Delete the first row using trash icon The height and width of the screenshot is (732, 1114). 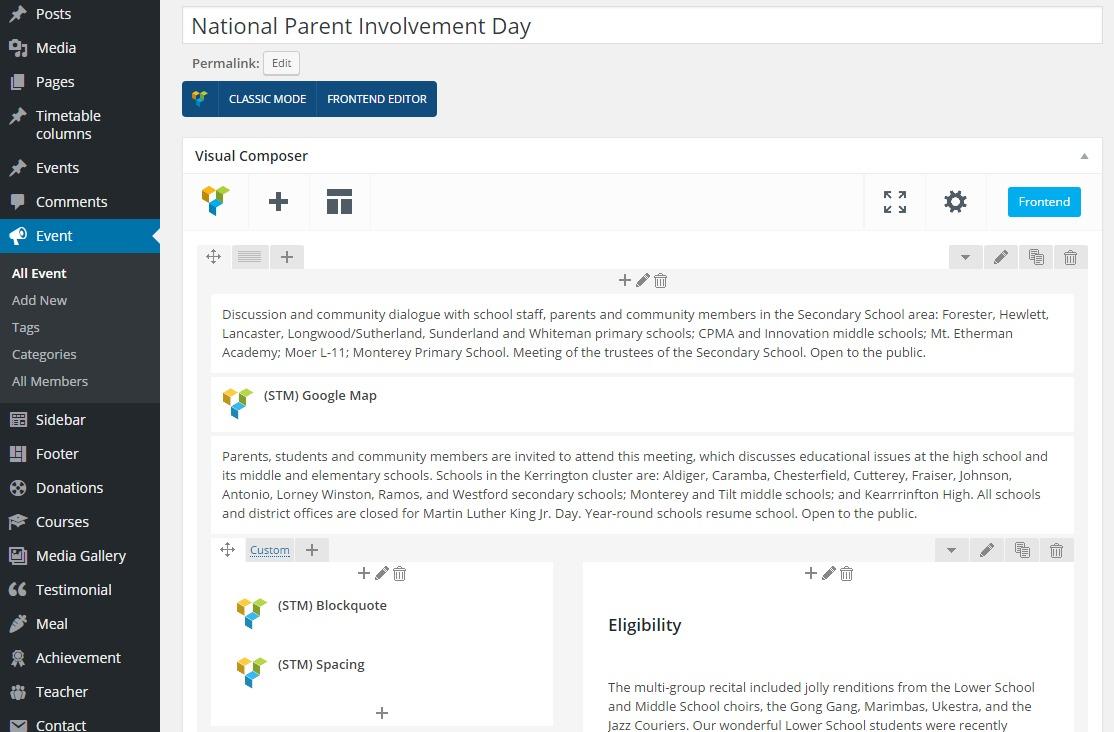pos(1070,257)
